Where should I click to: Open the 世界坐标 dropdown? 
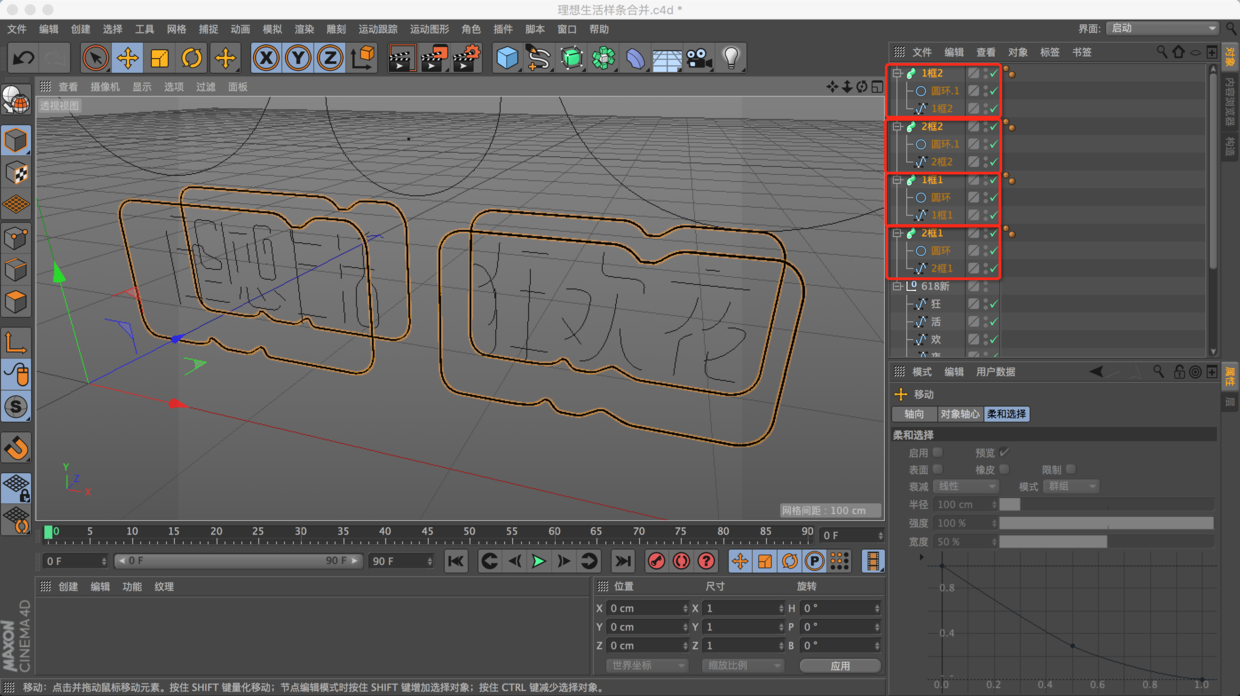[647, 666]
